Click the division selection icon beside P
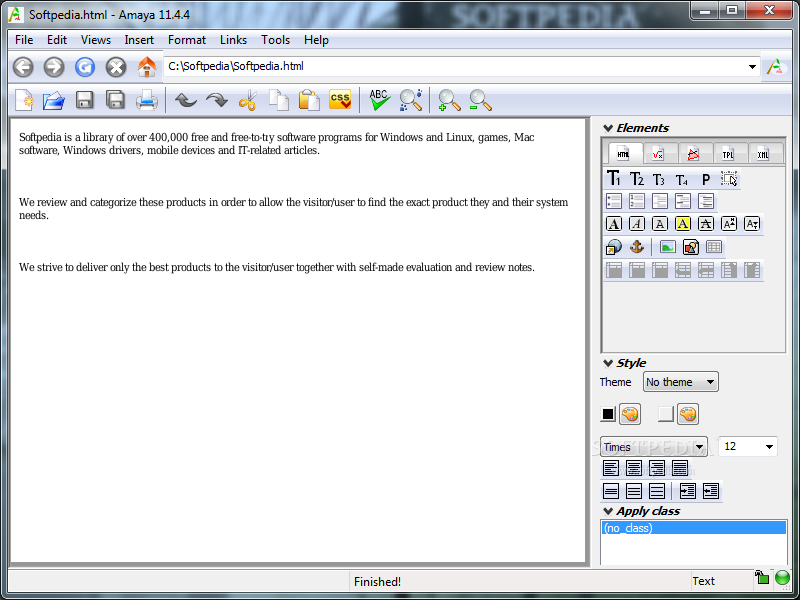This screenshot has width=800, height=600. click(x=729, y=179)
